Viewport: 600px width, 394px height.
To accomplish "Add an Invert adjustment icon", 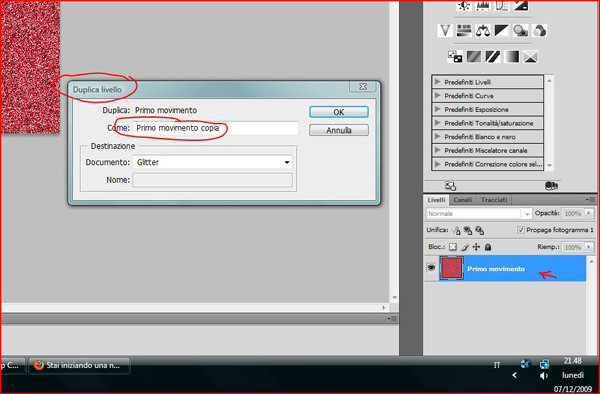I will [x=455, y=57].
